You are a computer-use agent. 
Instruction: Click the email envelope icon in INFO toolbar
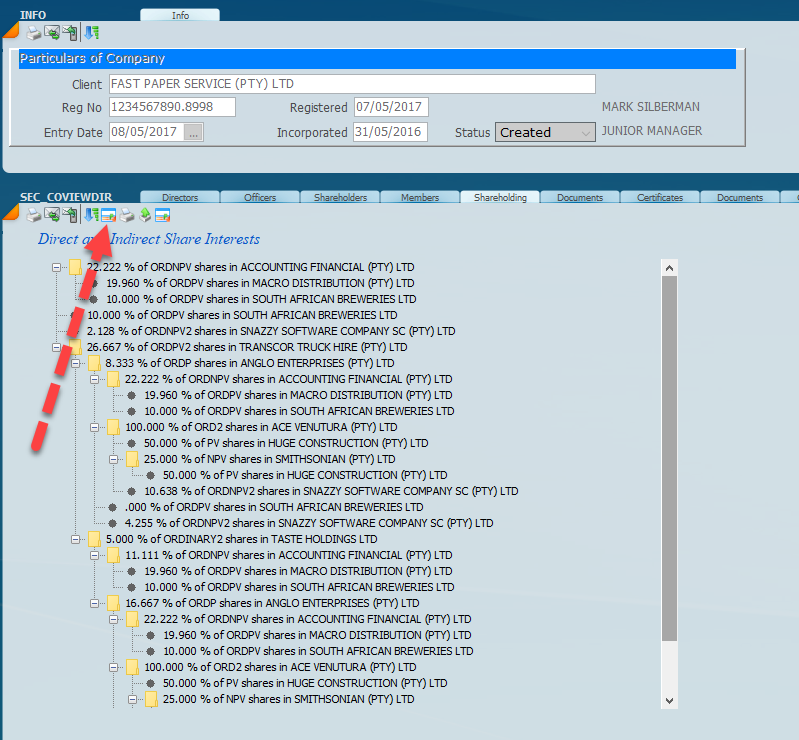51,33
